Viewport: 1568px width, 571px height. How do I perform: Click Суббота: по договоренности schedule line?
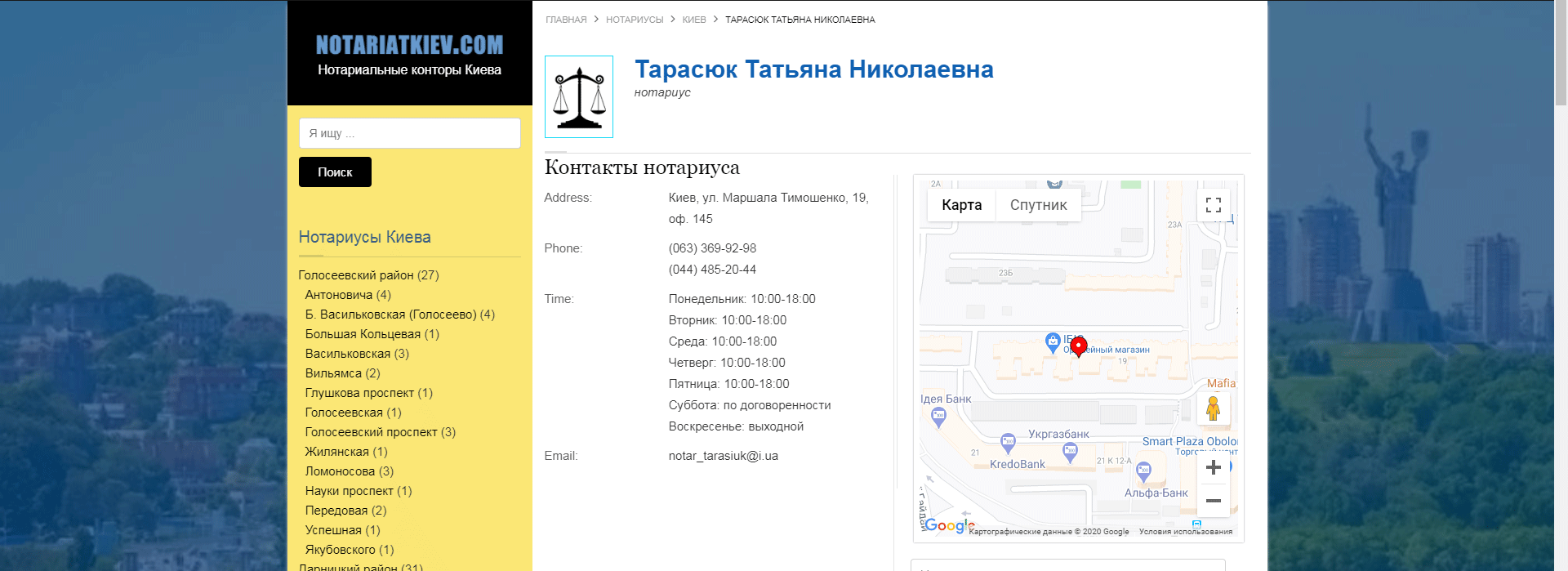tap(750, 405)
